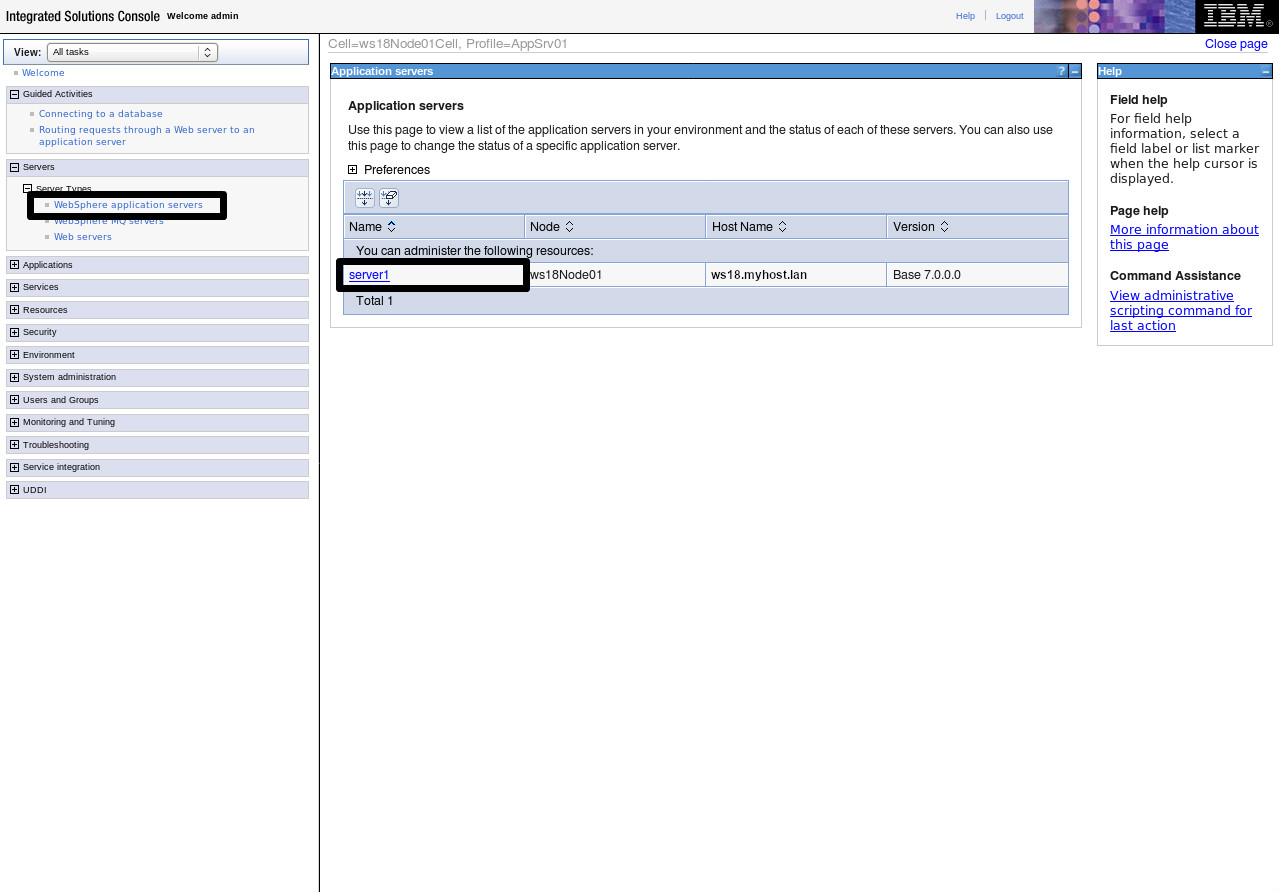Sort by Node using its sort arrows
This screenshot has height=892, width=1279.
(569, 227)
